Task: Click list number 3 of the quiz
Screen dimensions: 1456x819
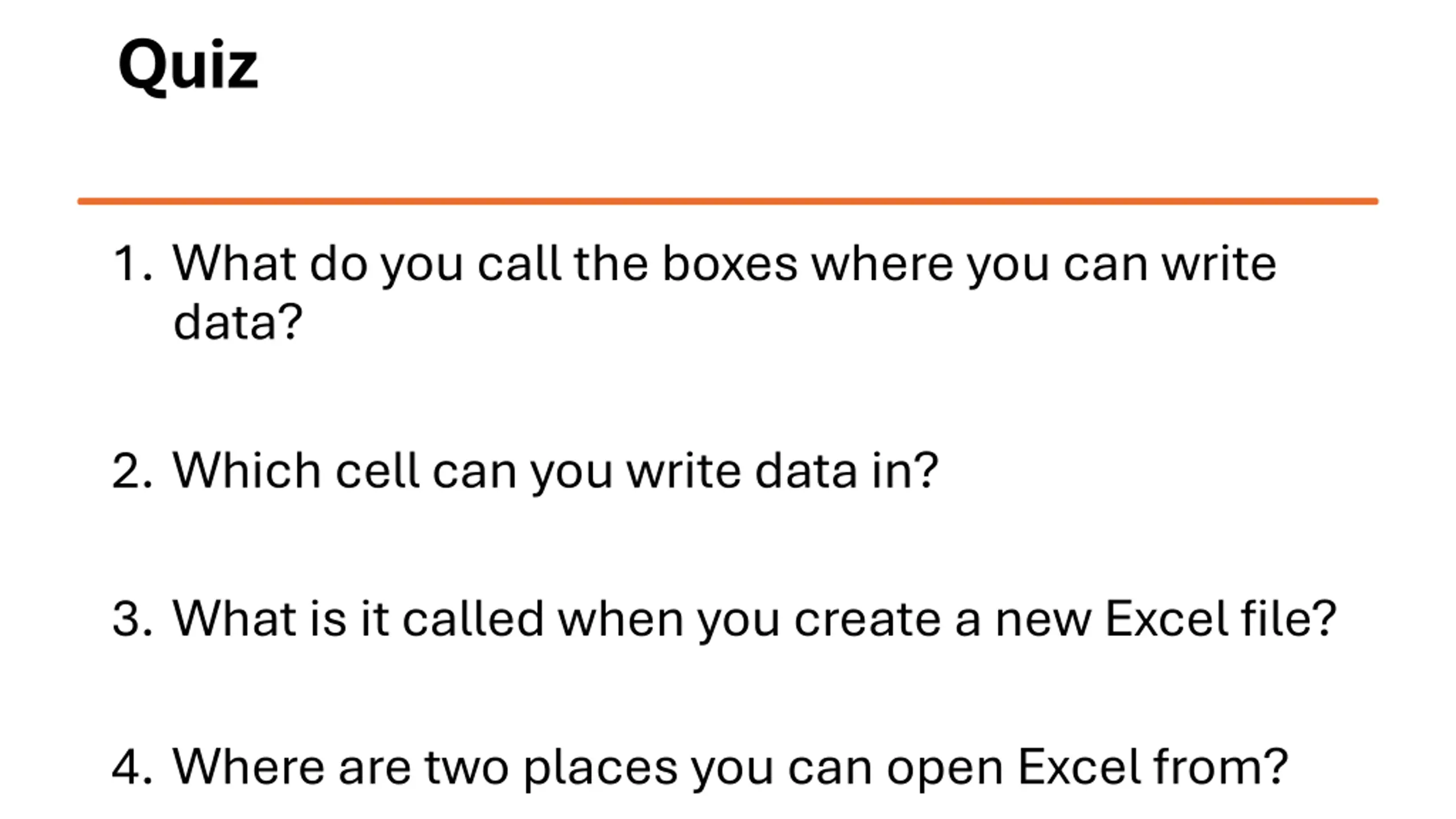Action: [133, 618]
